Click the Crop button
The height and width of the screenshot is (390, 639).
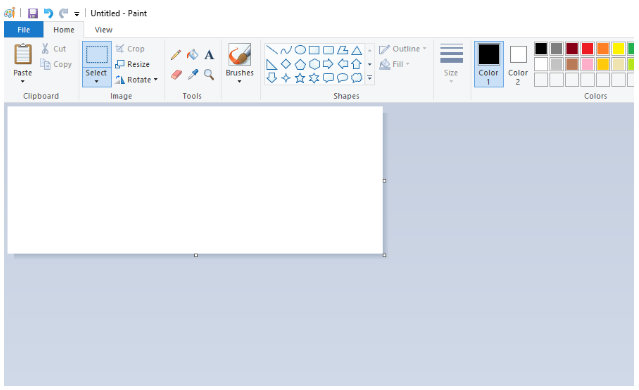tap(130, 49)
